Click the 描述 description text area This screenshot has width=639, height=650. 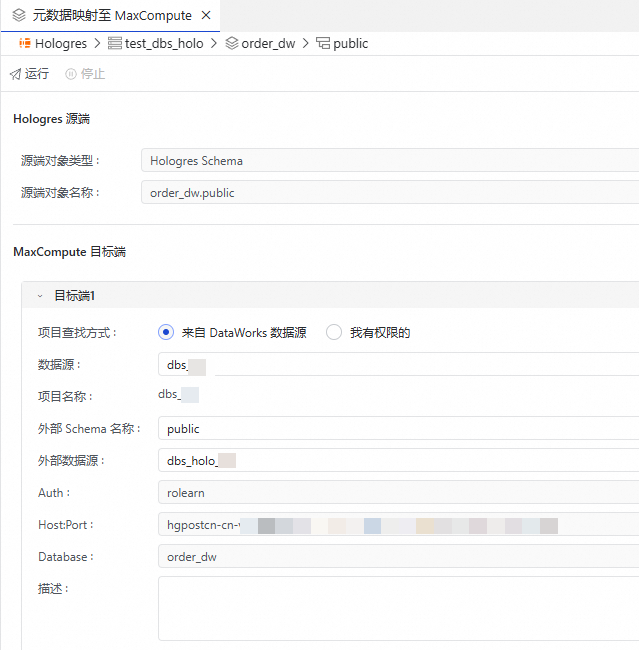pyautogui.click(x=398, y=609)
